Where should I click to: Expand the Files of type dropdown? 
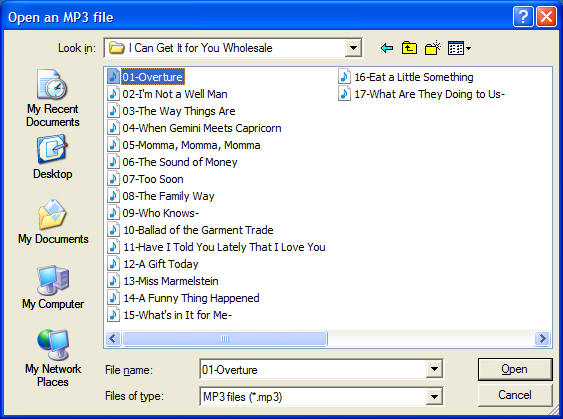tap(434, 396)
